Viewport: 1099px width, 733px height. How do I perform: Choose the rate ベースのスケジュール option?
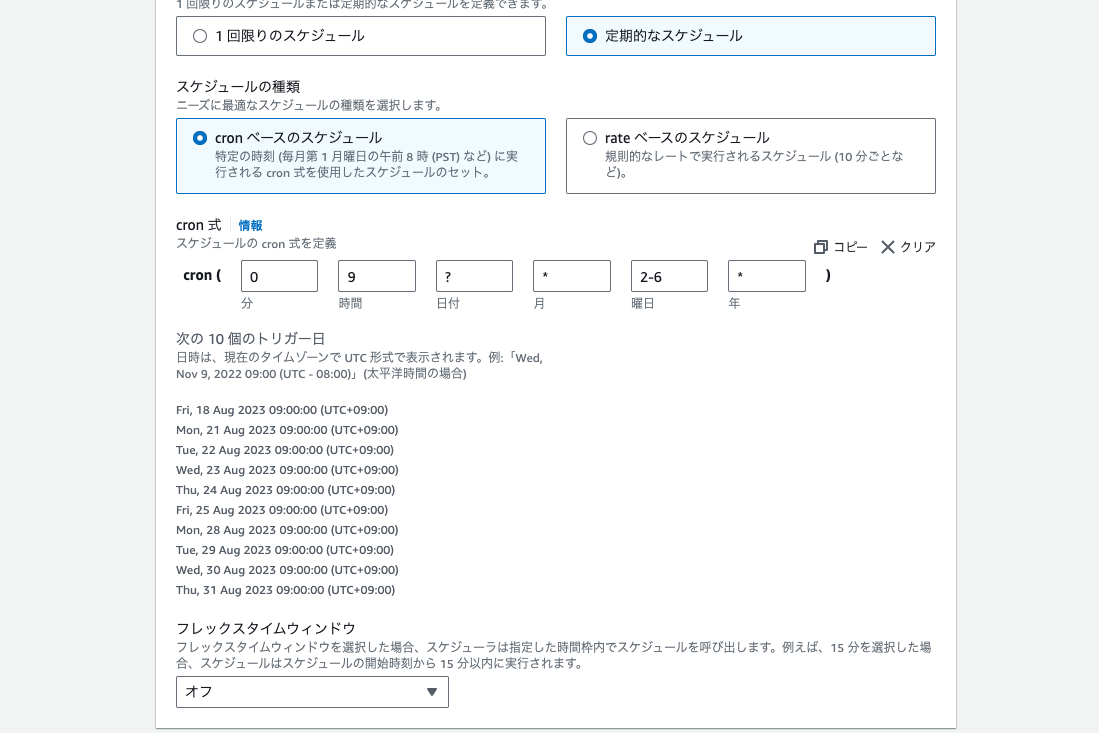coord(588,138)
